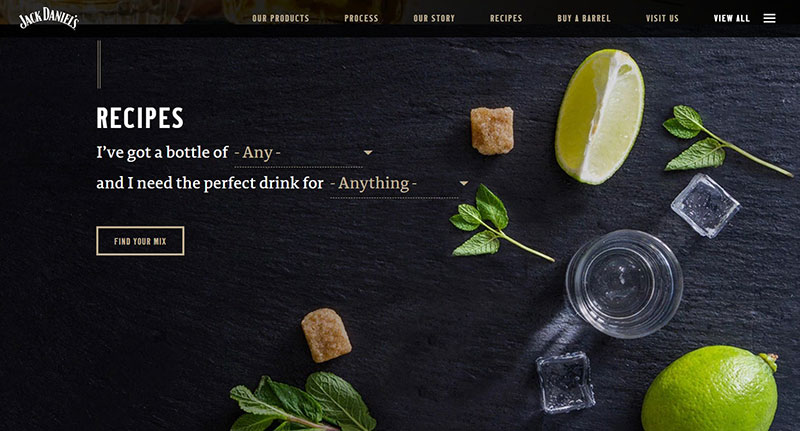Viewport: 800px width, 431px height.
Task: Open the Buy a Barrel page
Action: click(584, 18)
